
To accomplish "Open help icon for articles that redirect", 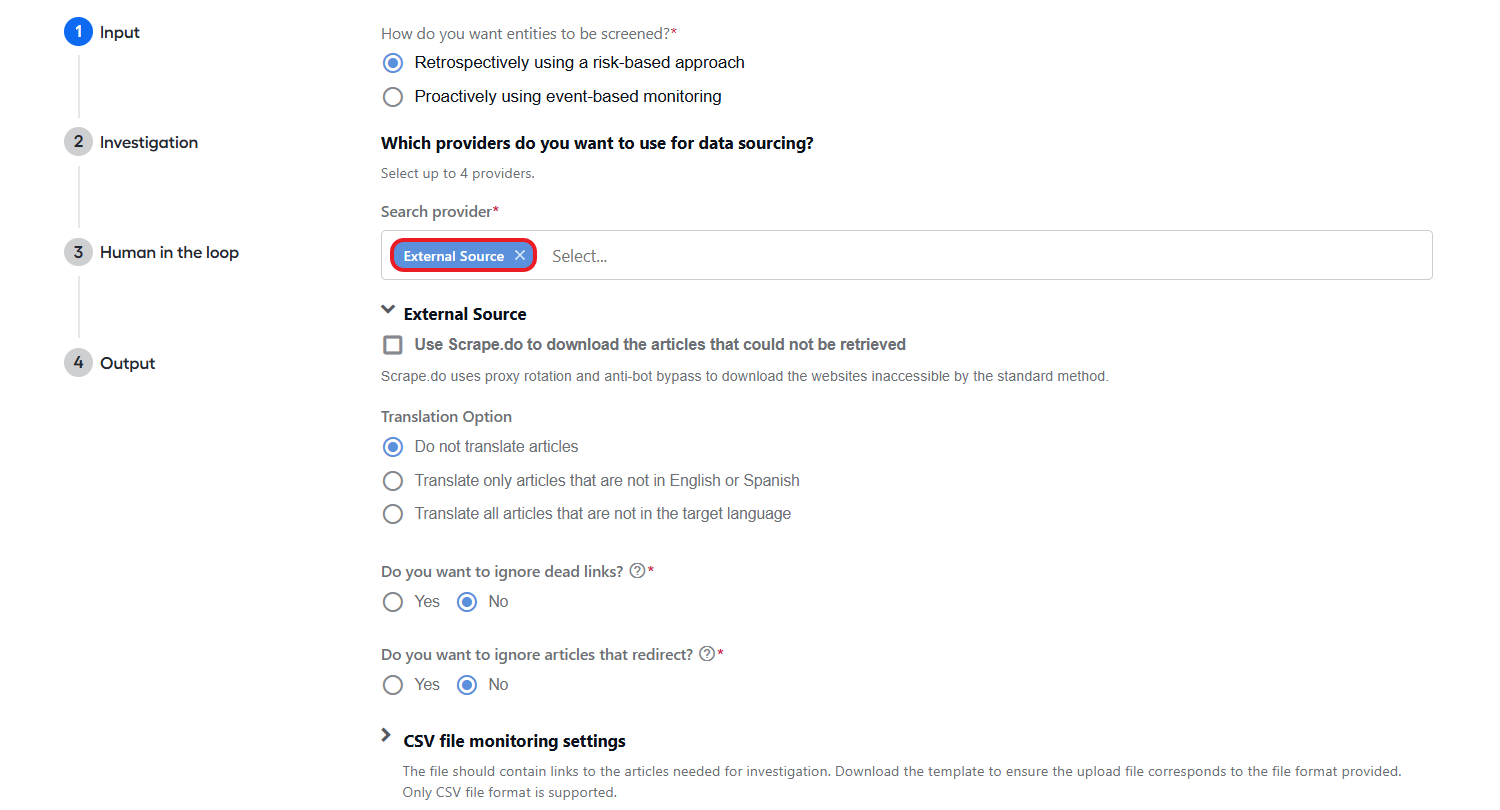I will point(707,654).
